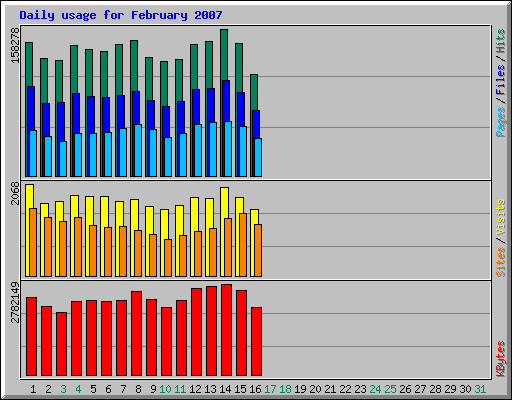Click day label 7 on the x-axis
This screenshot has height=400, width=512.
click(x=123, y=389)
